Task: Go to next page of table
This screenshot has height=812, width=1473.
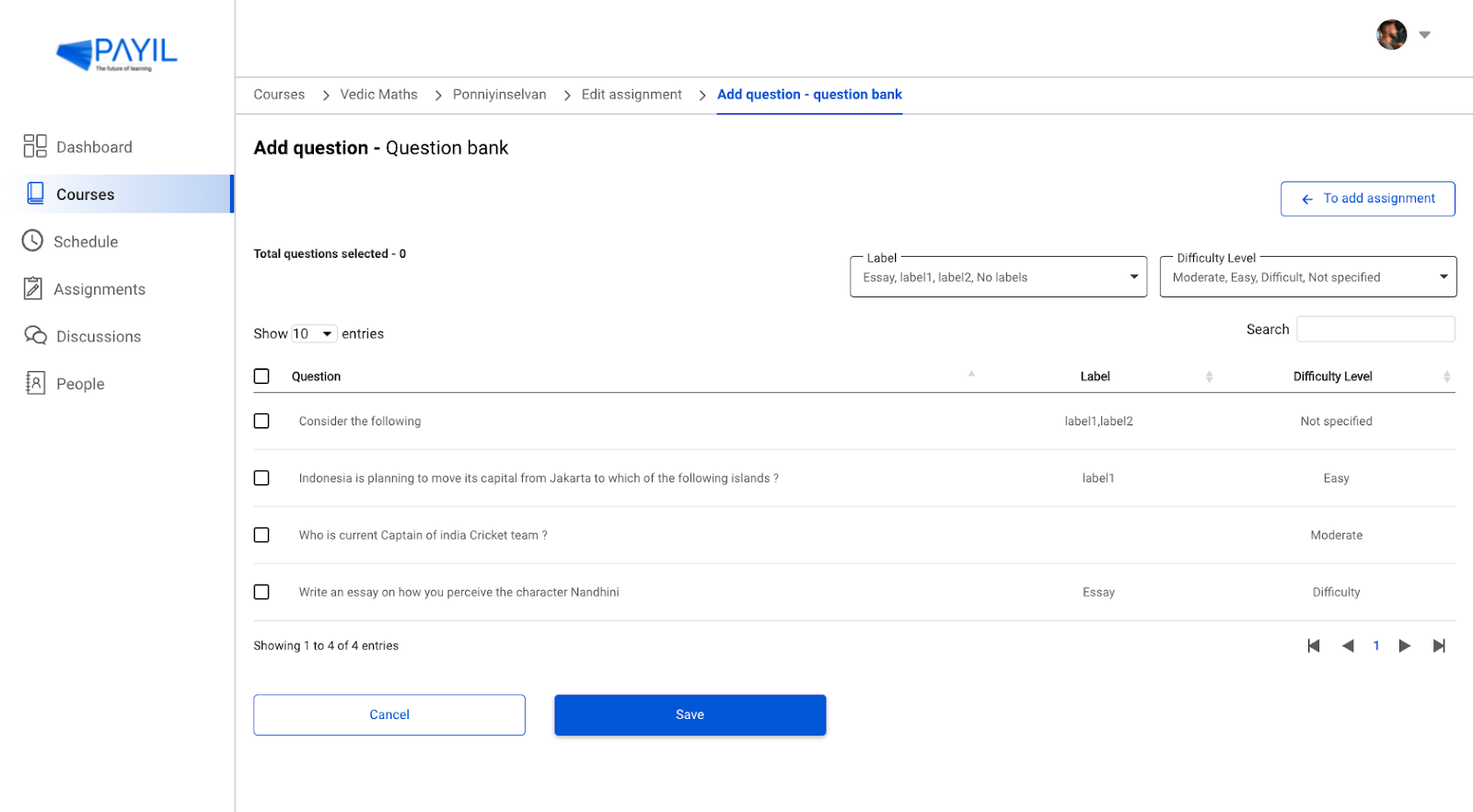Action: click(1405, 645)
